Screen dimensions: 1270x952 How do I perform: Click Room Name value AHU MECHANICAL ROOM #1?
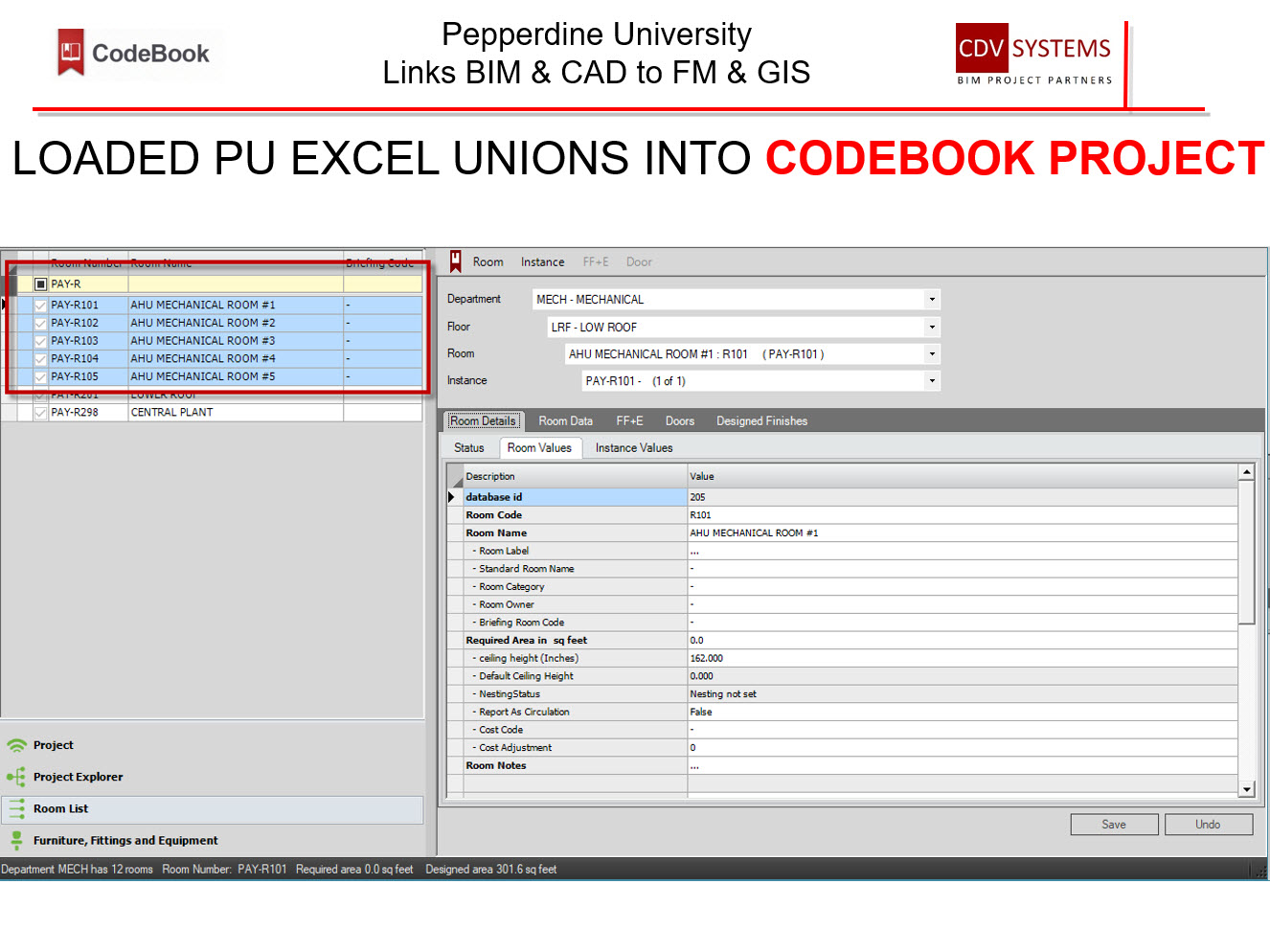click(x=962, y=533)
